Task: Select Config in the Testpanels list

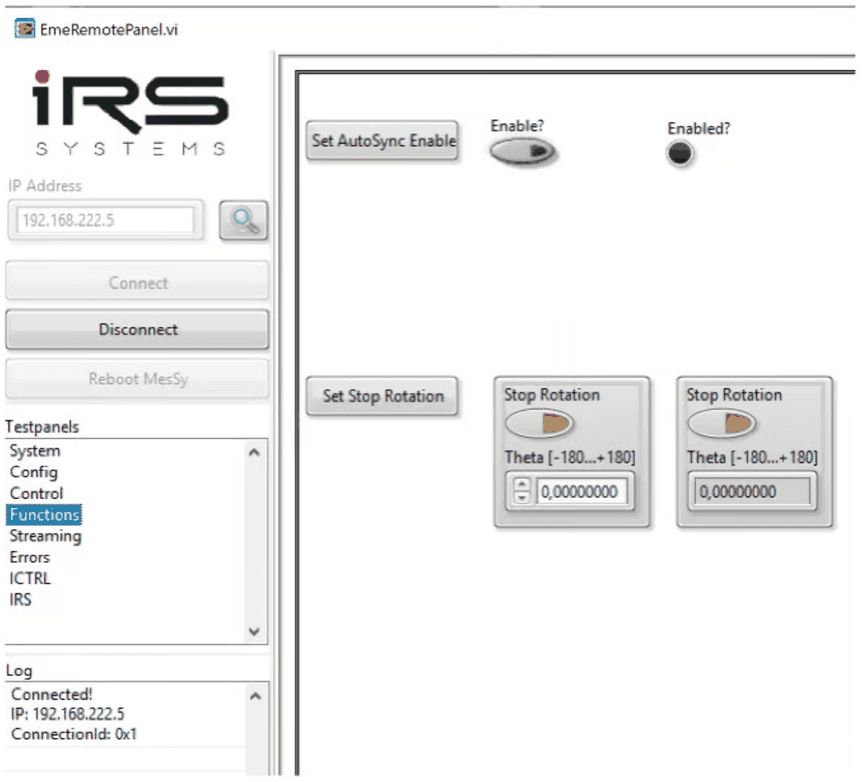Action: pos(34,472)
